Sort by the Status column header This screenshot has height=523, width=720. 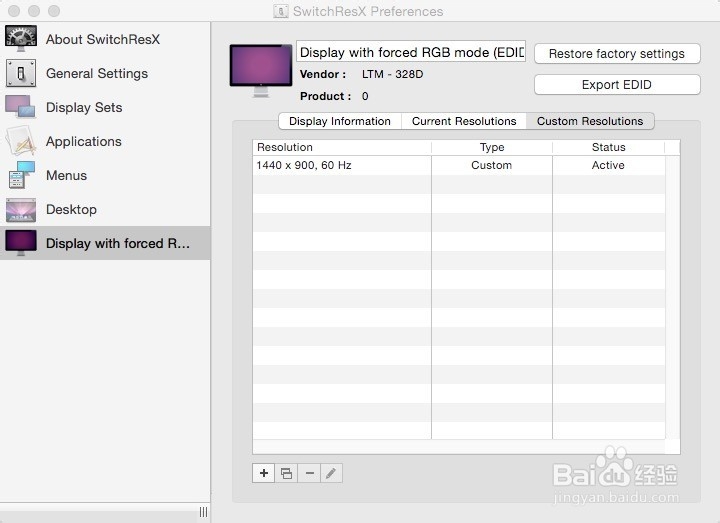coord(608,147)
